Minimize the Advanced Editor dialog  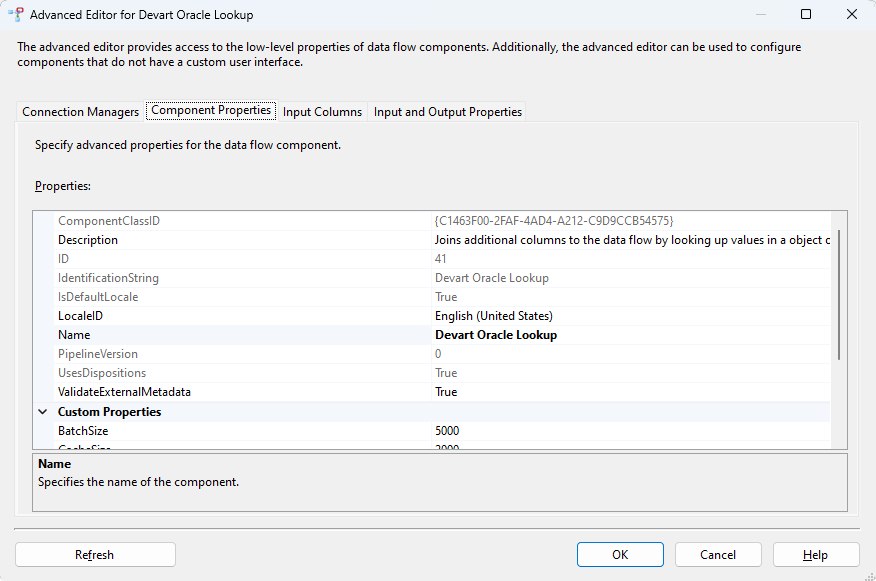pos(759,15)
